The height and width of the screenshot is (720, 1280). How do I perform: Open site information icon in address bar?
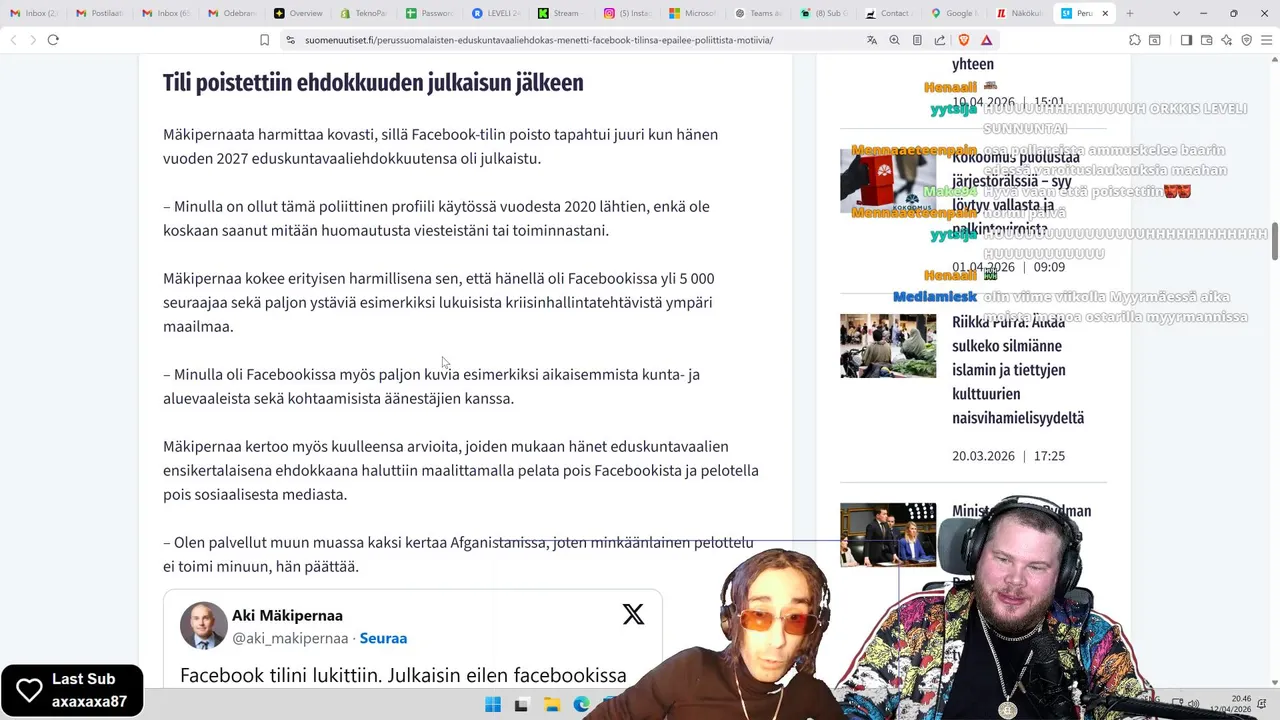[290, 40]
